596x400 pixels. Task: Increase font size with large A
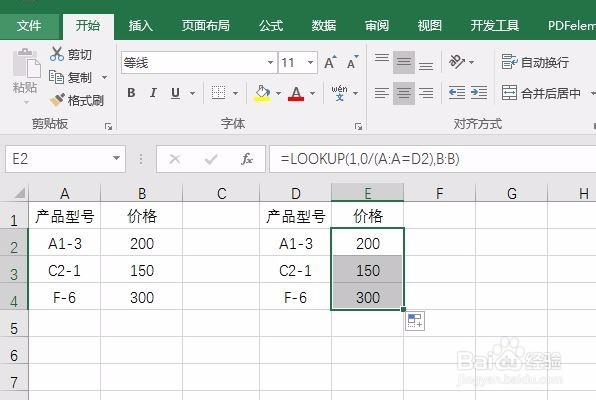[x=330, y=62]
